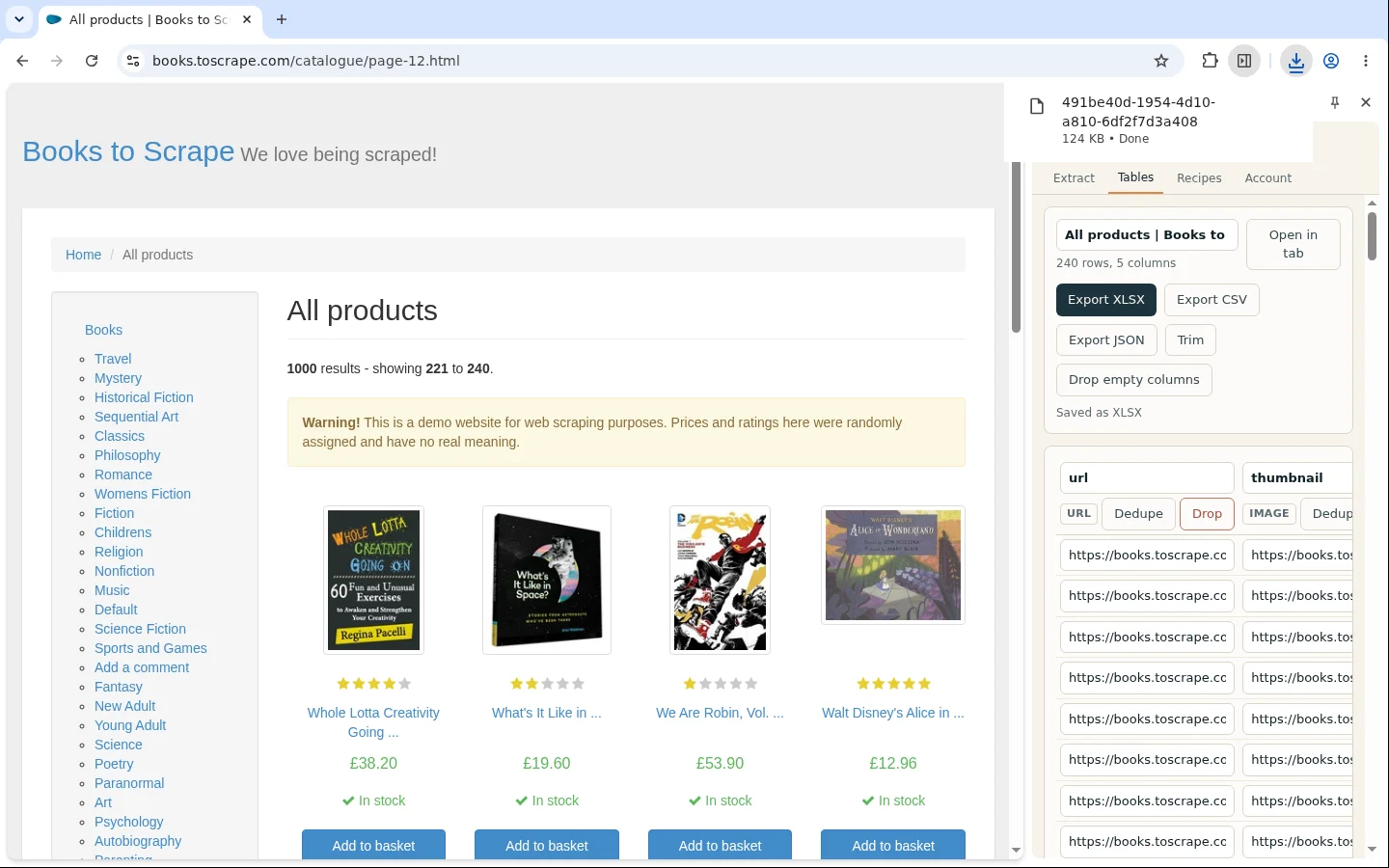Switch to the Tables tab

click(1135, 177)
